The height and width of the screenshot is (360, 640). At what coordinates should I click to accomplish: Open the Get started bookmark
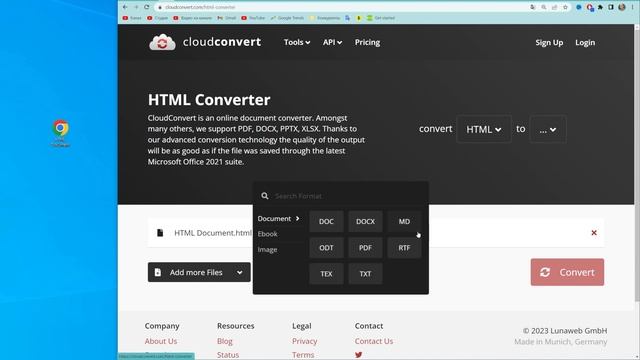[x=381, y=18]
